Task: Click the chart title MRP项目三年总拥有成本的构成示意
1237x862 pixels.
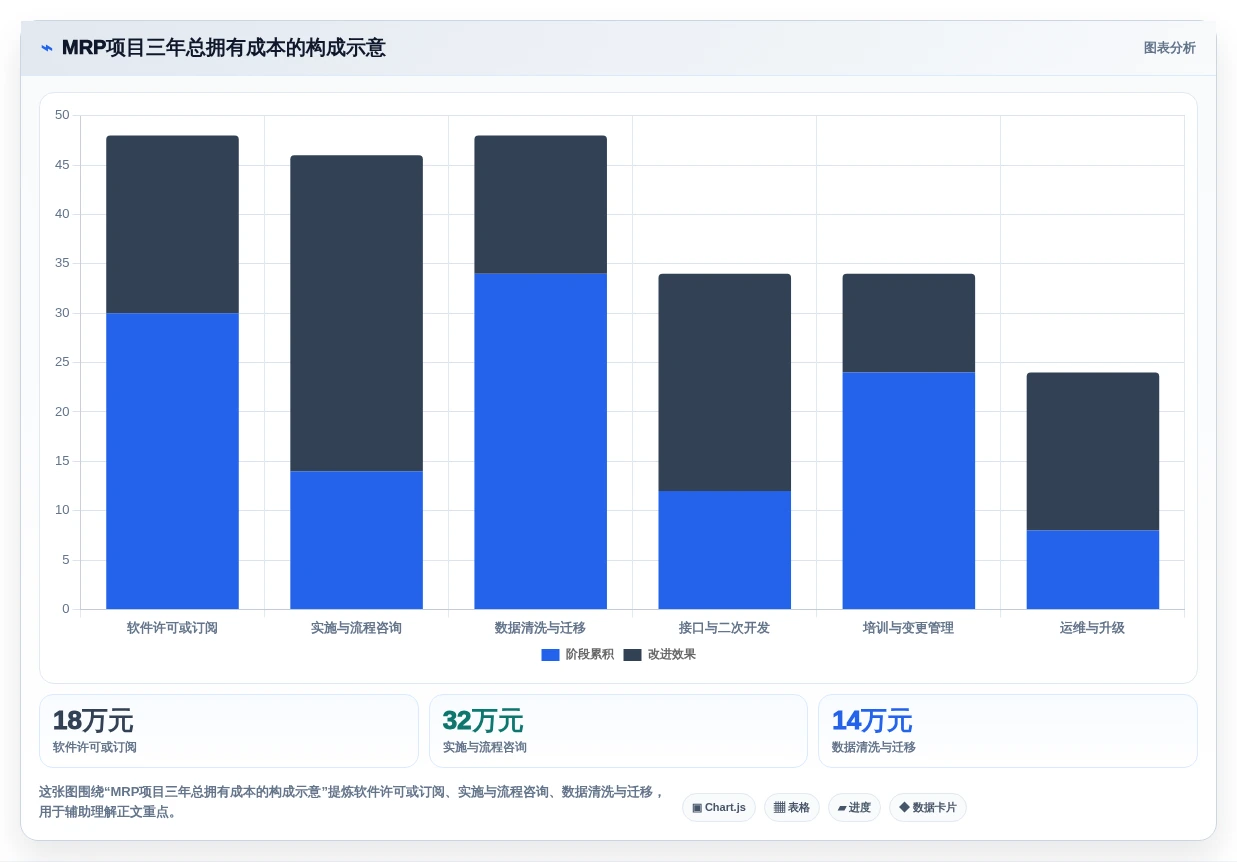Action: [223, 48]
